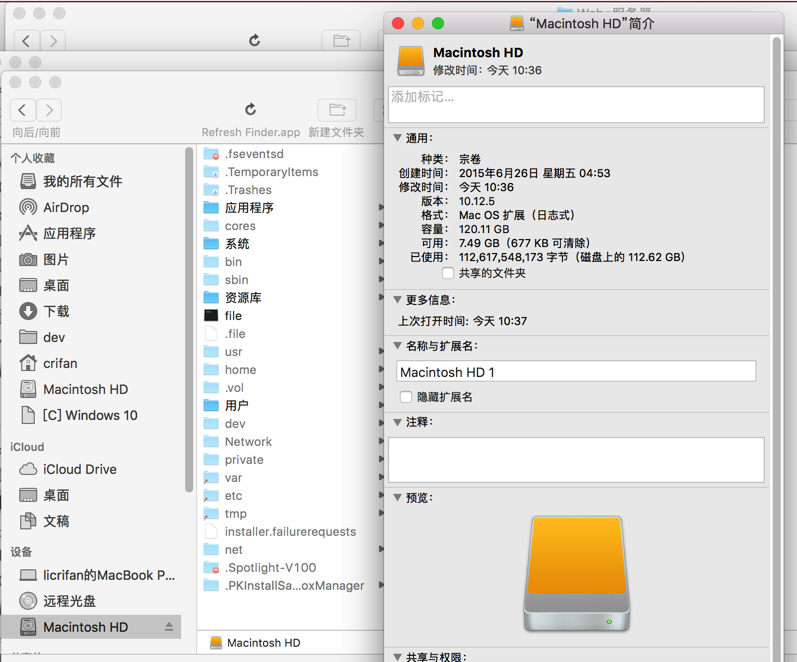The width and height of the screenshot is (797, 662).
Task: Eject Macintosh HD using sidebar eject icon
Action: click(x=169, y=627)
